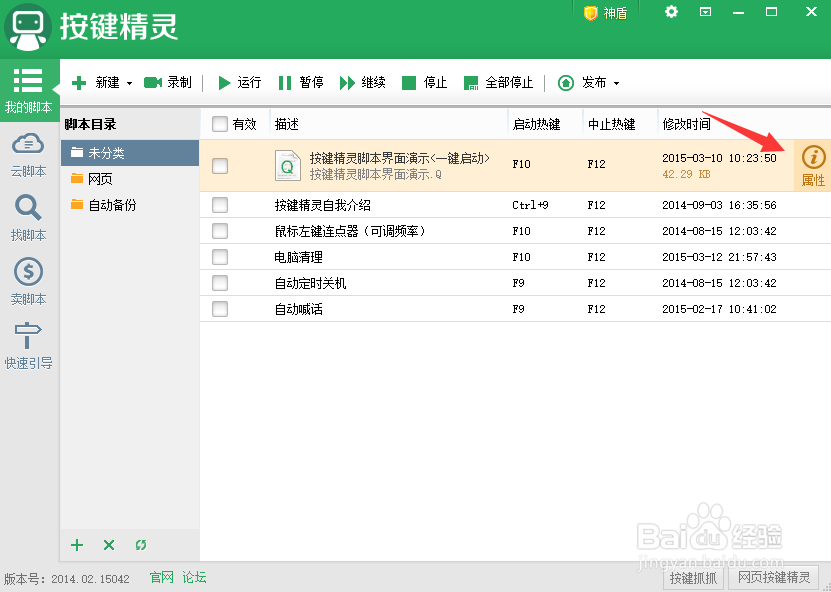Check the 鼠标左键连点器 script checkbox
The height and width of the screenshot is (592, 831).
pos(220,231)
